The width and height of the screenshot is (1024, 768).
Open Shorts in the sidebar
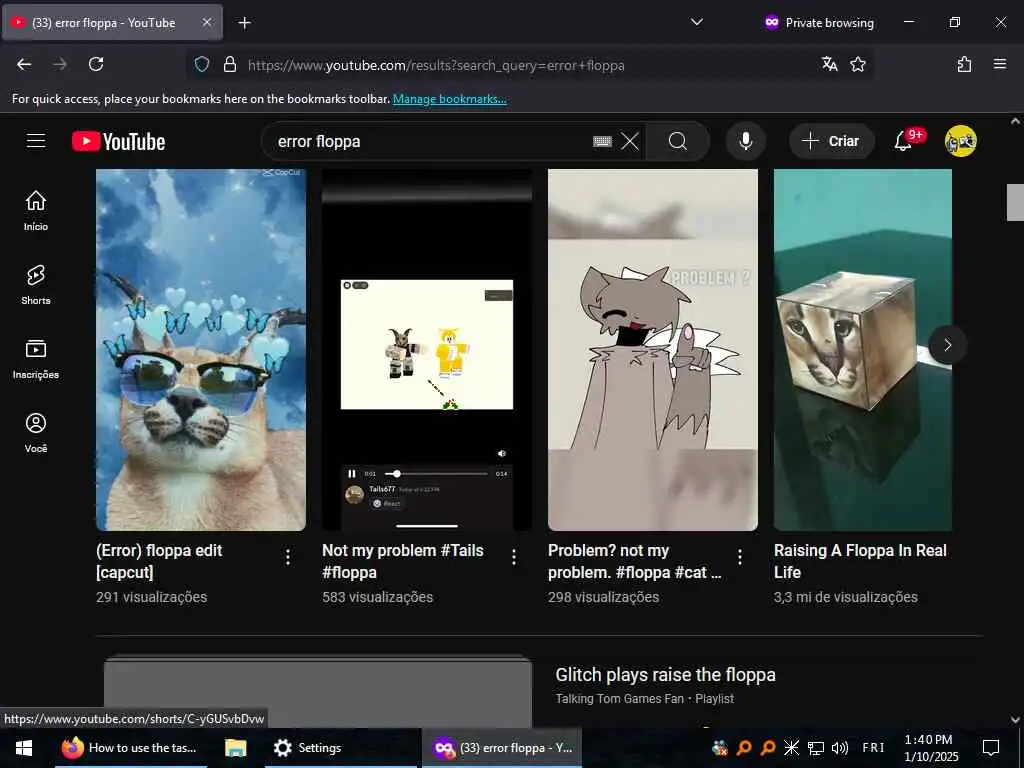pos(36,285)
